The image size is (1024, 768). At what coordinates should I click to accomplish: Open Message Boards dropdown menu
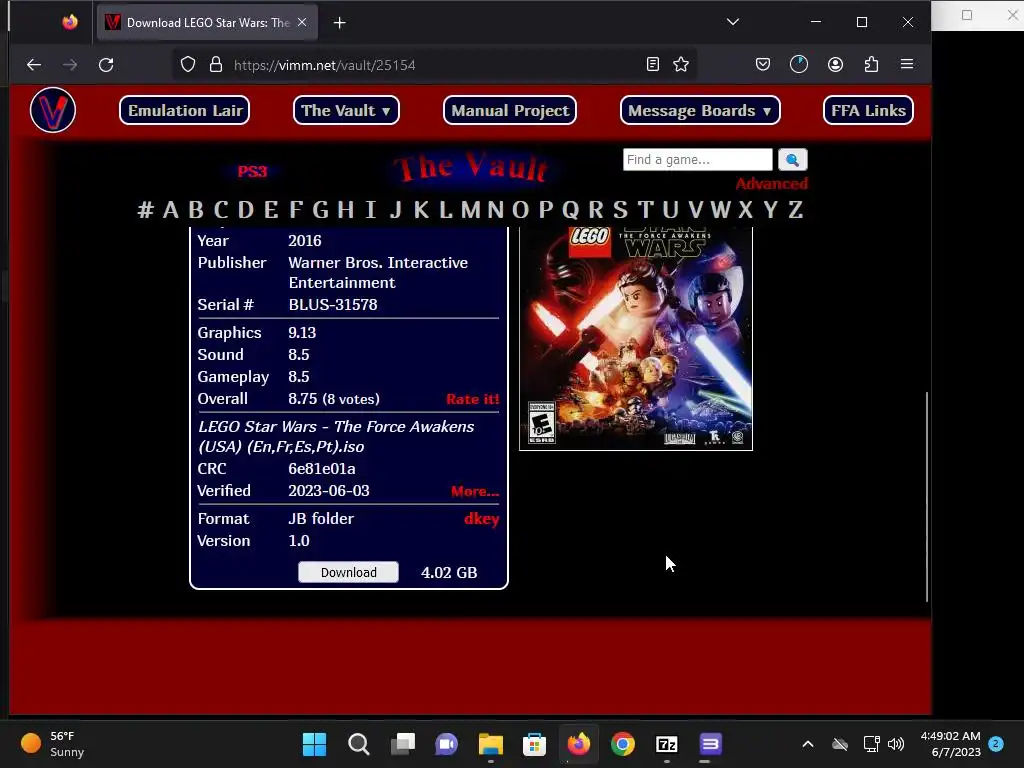tap(700, 110)
